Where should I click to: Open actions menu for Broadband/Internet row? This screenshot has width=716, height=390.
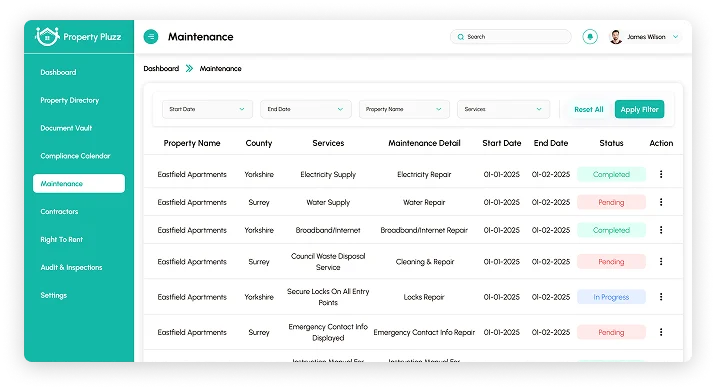click(x=661, y=230)
